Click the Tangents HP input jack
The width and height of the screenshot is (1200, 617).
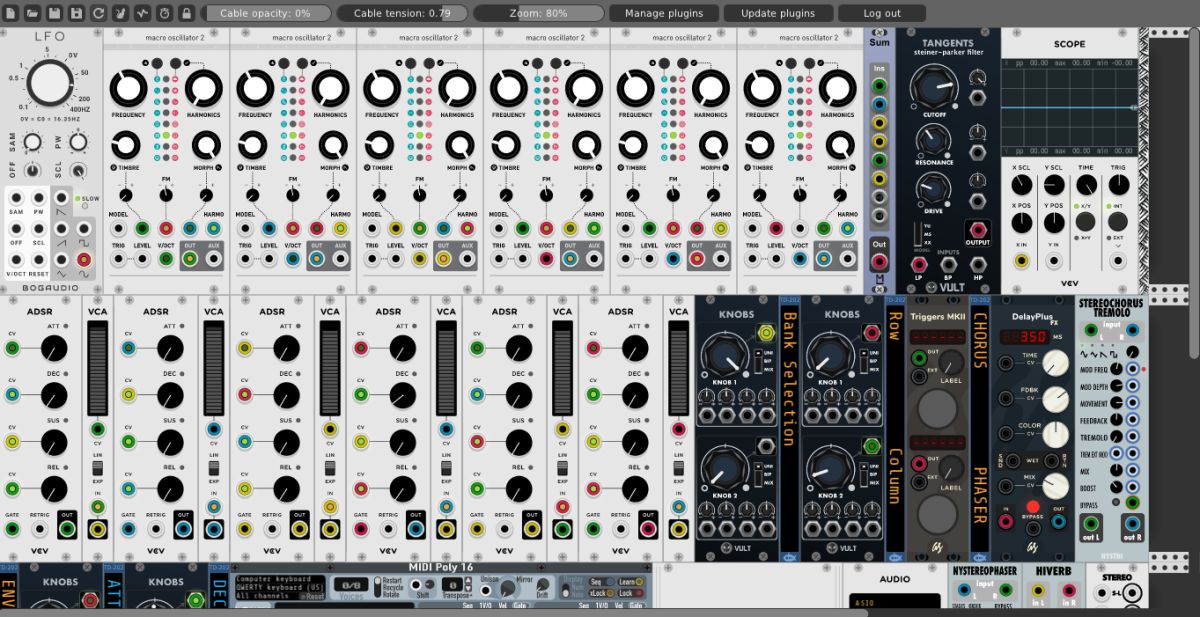(x=977, y=264)
